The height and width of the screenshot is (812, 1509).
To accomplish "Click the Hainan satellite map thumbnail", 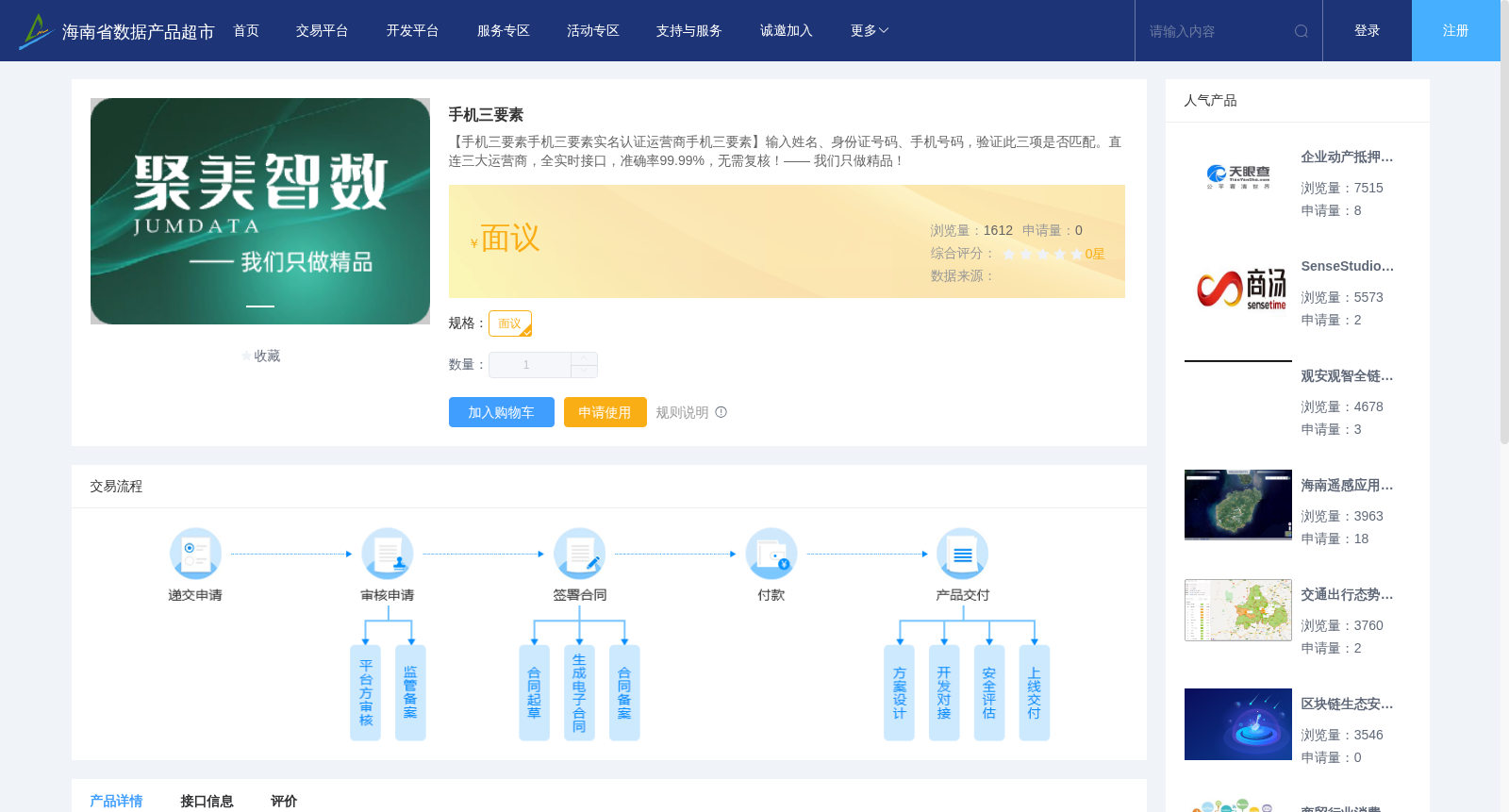I will (x=1238, y=505).
